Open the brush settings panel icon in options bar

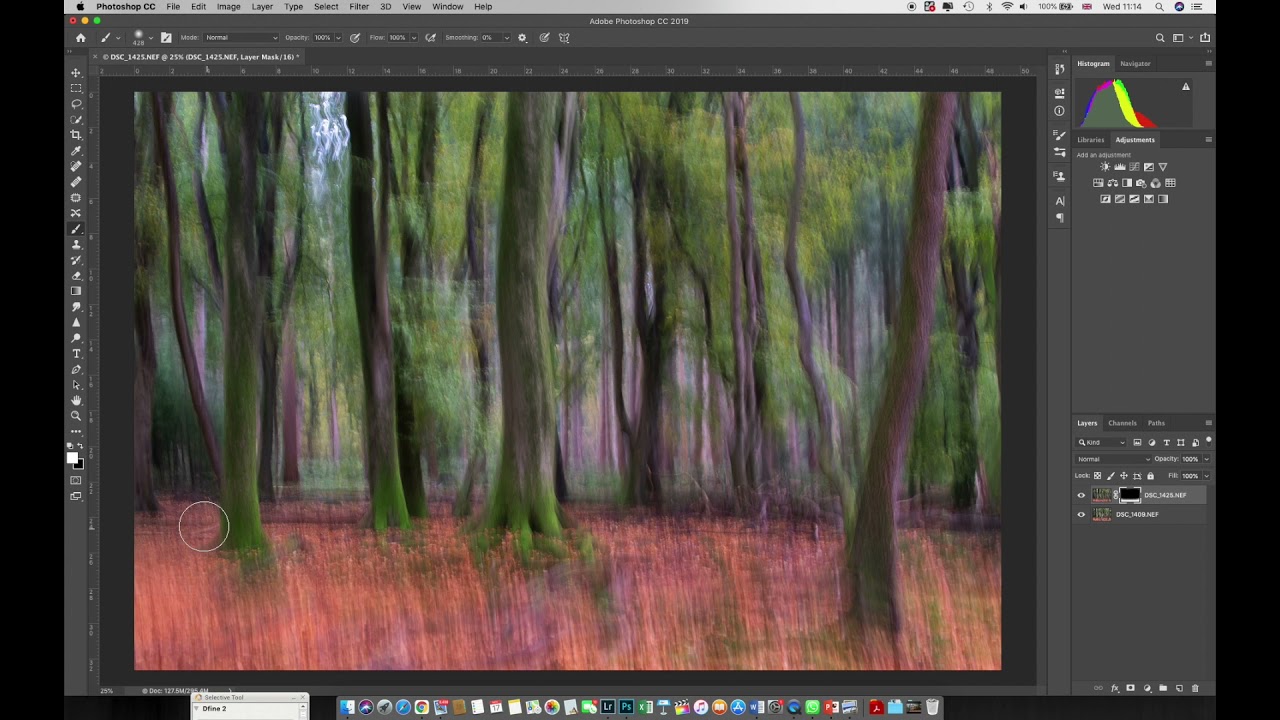point(166,38)
